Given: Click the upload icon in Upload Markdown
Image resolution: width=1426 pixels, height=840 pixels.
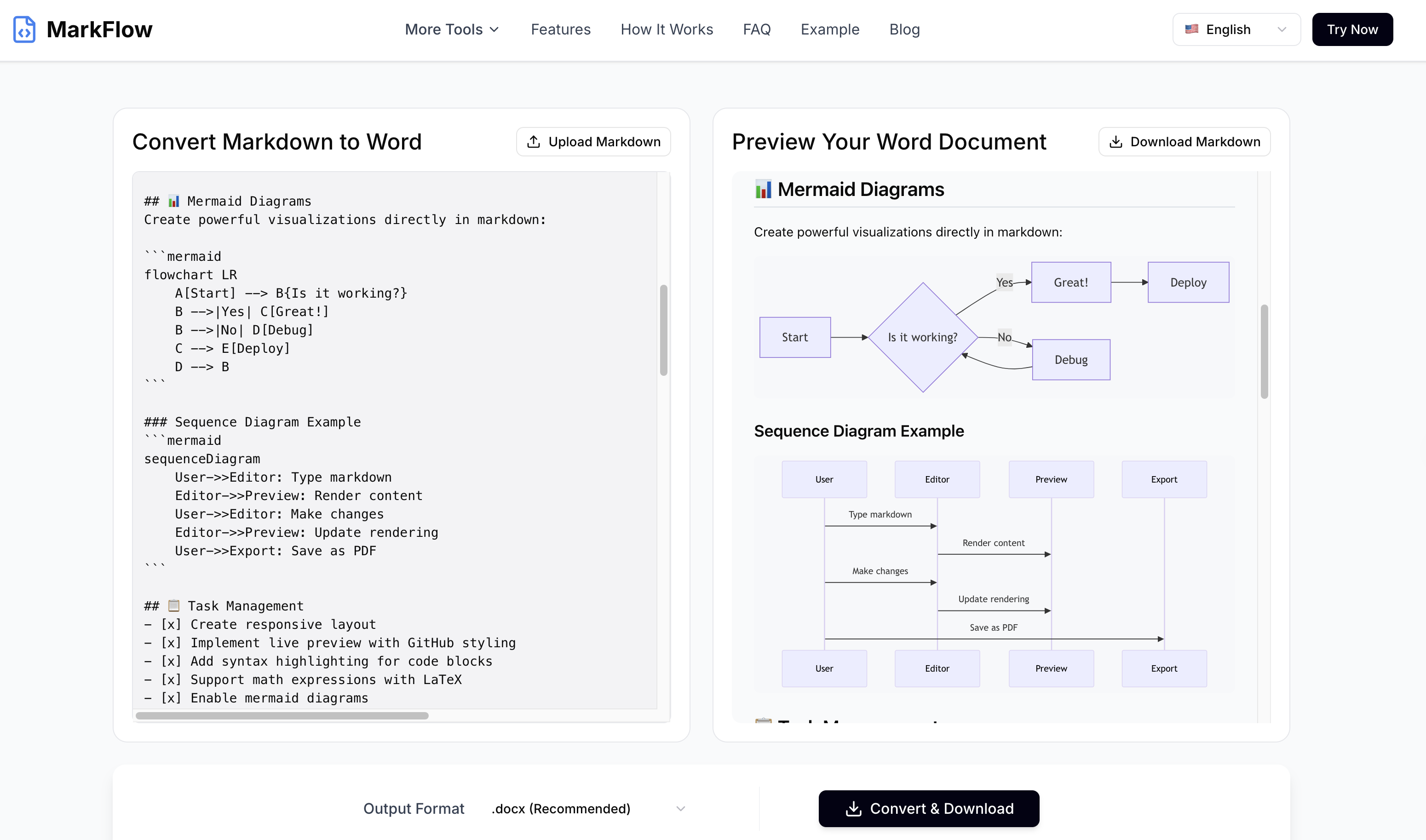Looking at the screenshot, I should [533, 142].
